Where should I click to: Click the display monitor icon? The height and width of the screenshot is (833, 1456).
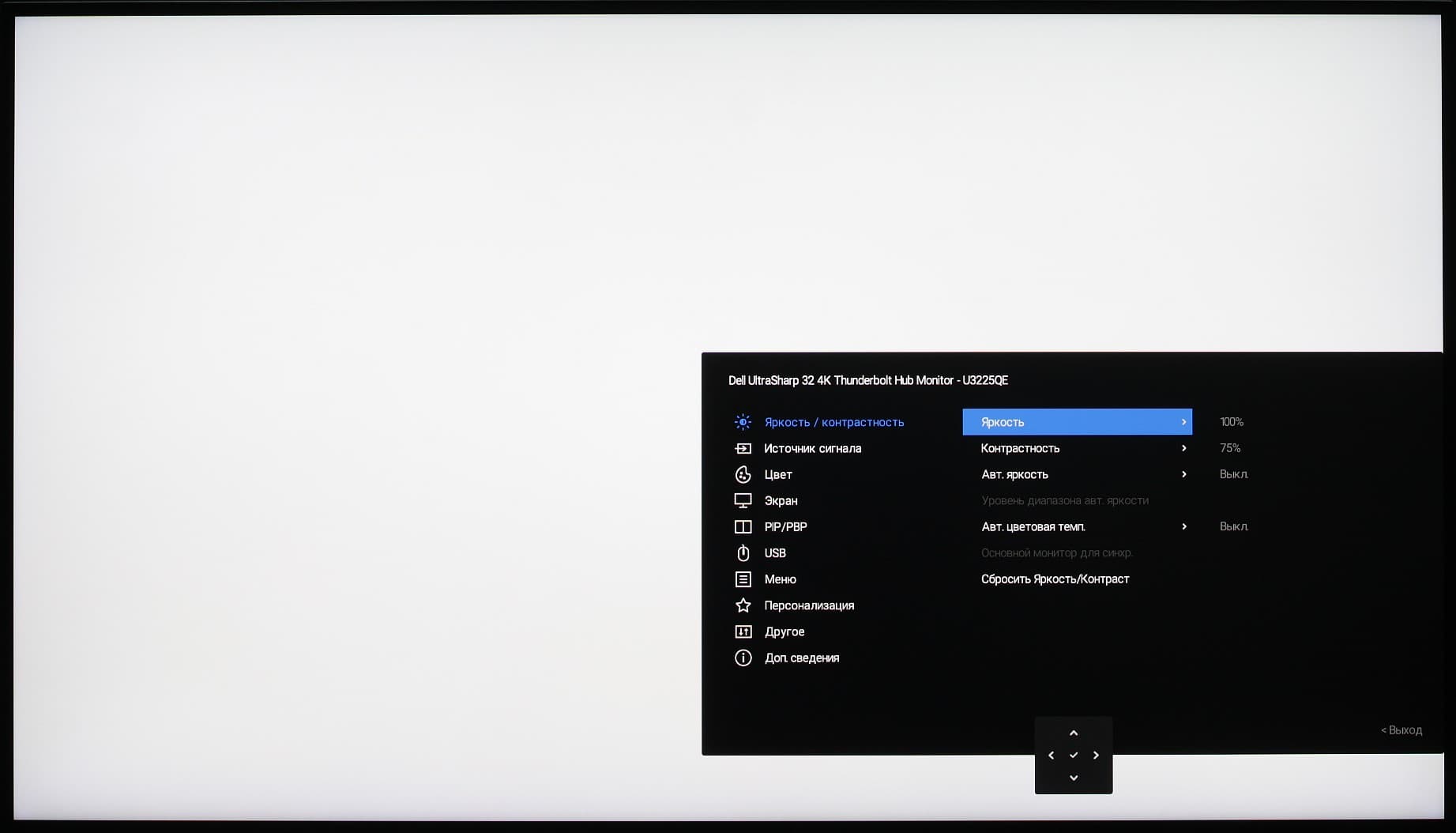point(743,500)
